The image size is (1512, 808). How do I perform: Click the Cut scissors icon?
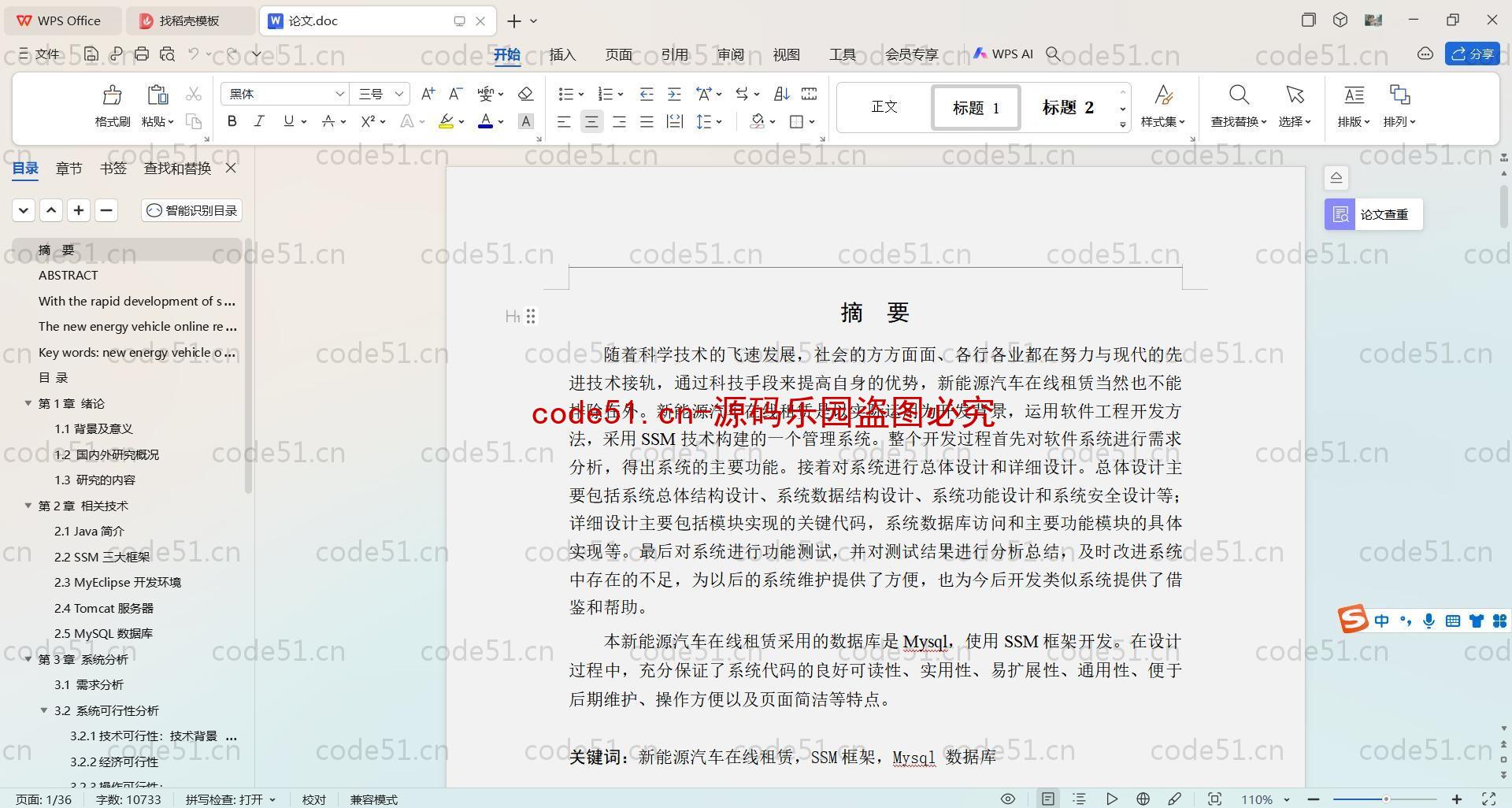click(194, 95)
